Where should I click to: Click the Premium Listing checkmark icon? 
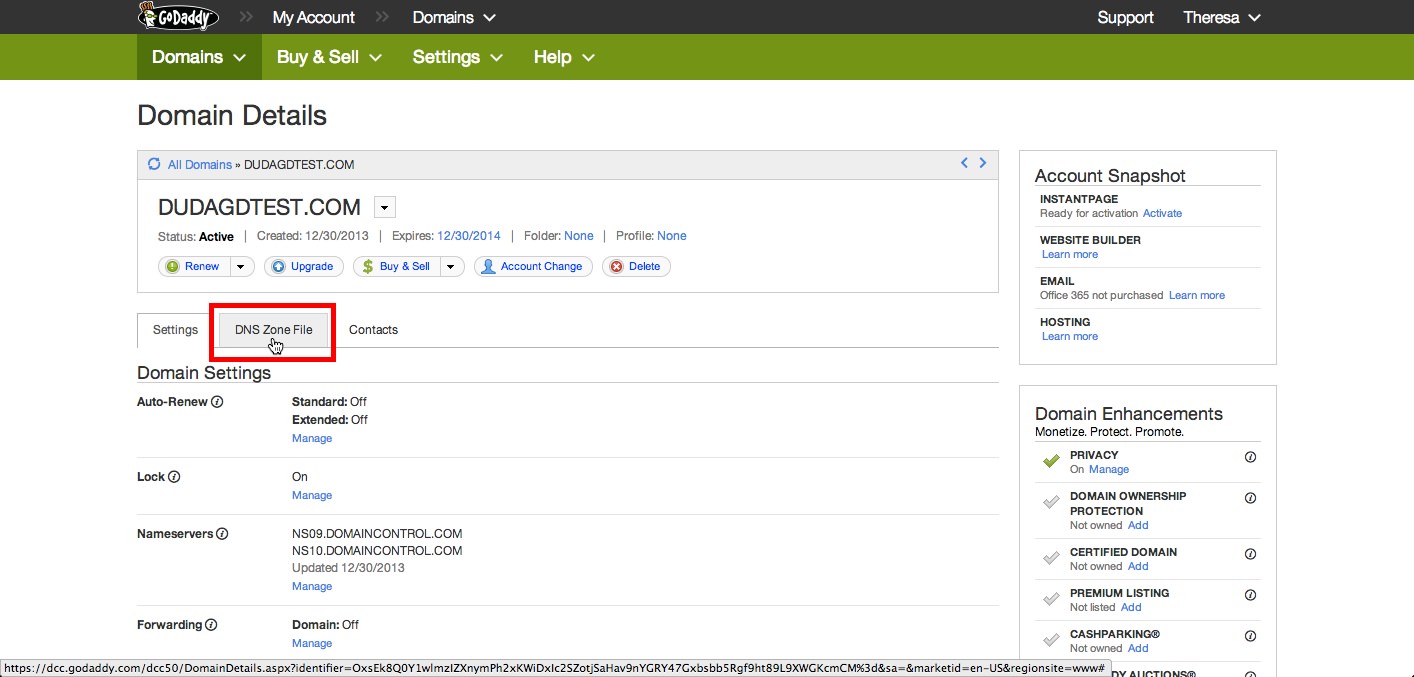click(x=1051, y=599)
